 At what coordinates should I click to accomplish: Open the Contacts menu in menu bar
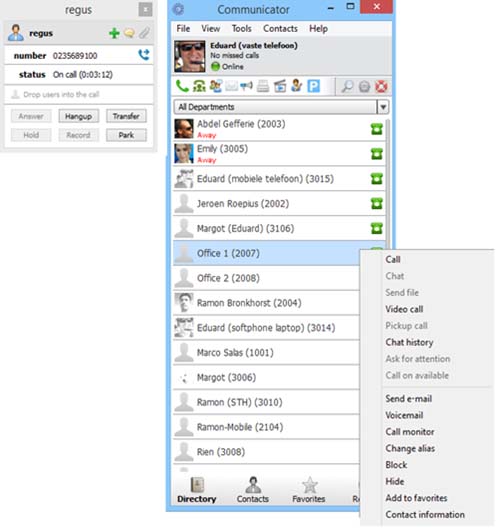[x=280, y=29]
